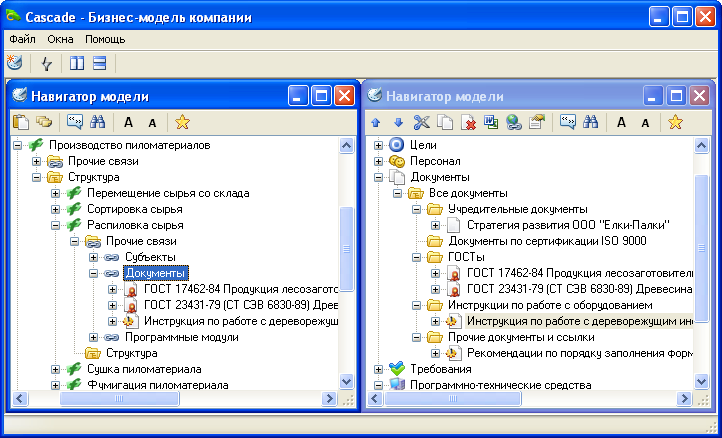Increase font size in right navigator

click(621, 123)
